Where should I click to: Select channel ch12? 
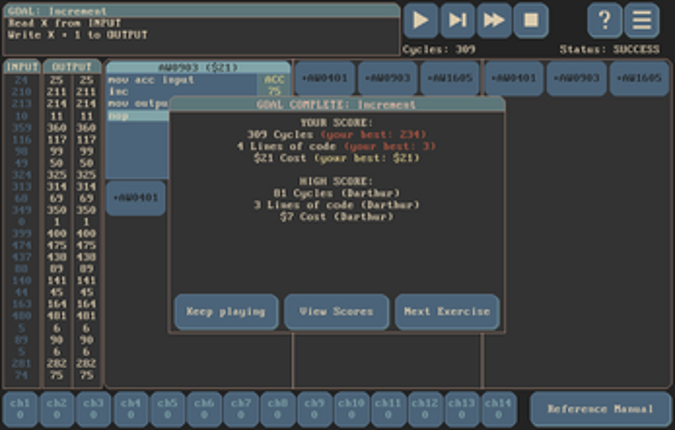[425, 409]
